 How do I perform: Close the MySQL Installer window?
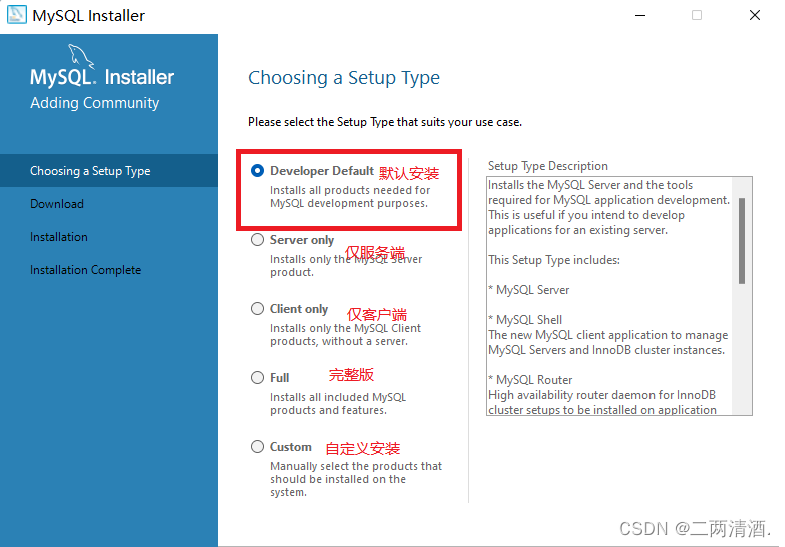[x=755, y=16]
